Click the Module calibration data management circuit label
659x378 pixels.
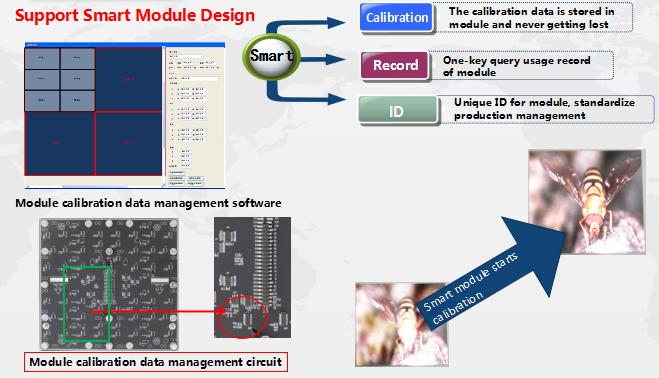coord(156,362)
